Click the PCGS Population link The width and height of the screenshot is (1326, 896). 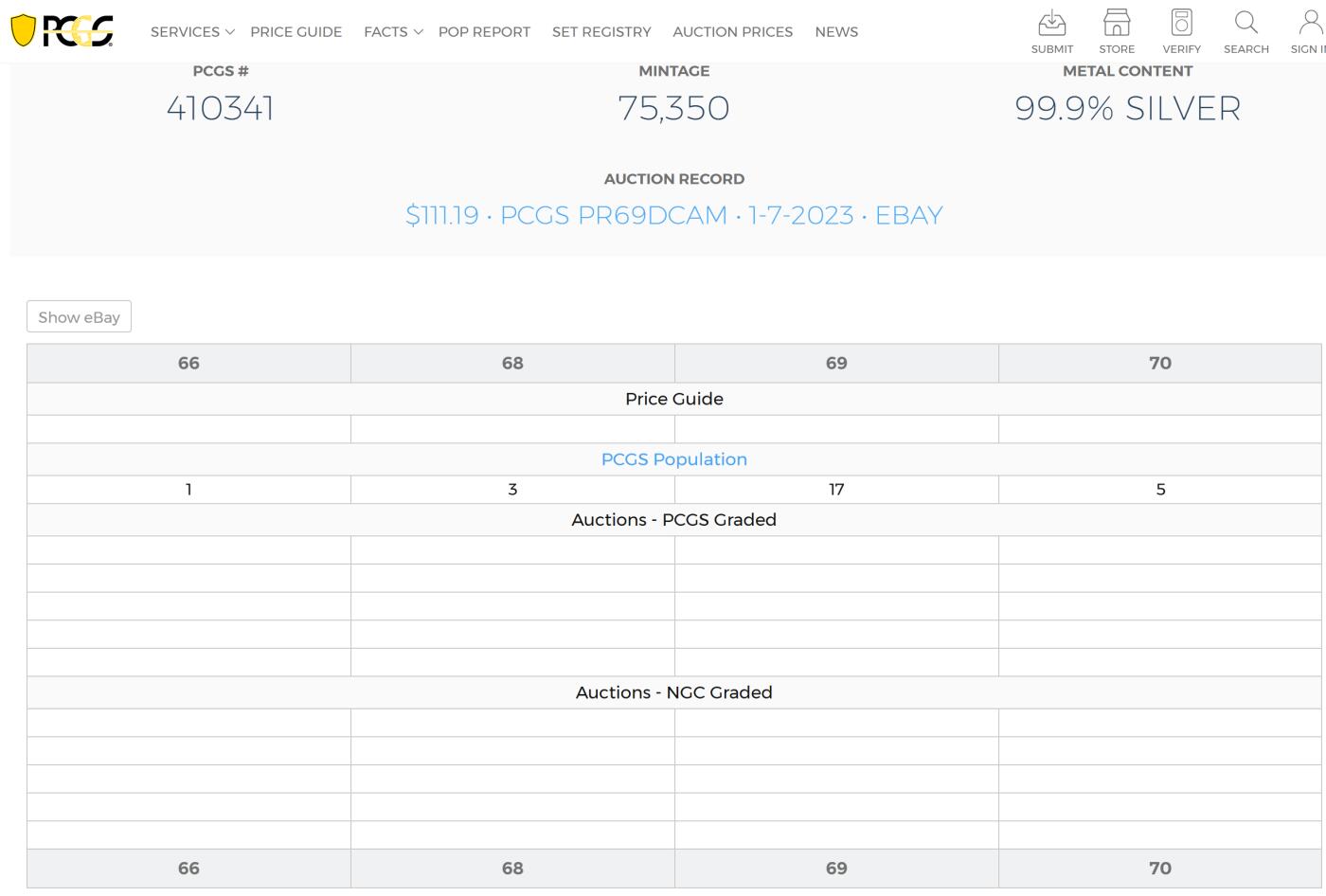click(673, 459)
